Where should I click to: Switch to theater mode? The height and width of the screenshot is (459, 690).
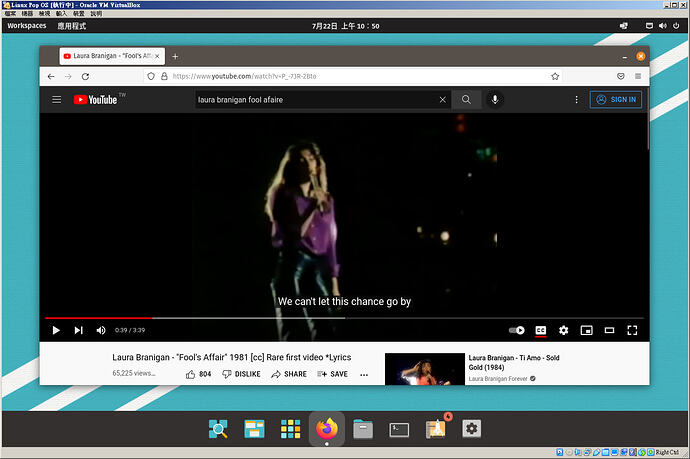[x=609, y=330]
